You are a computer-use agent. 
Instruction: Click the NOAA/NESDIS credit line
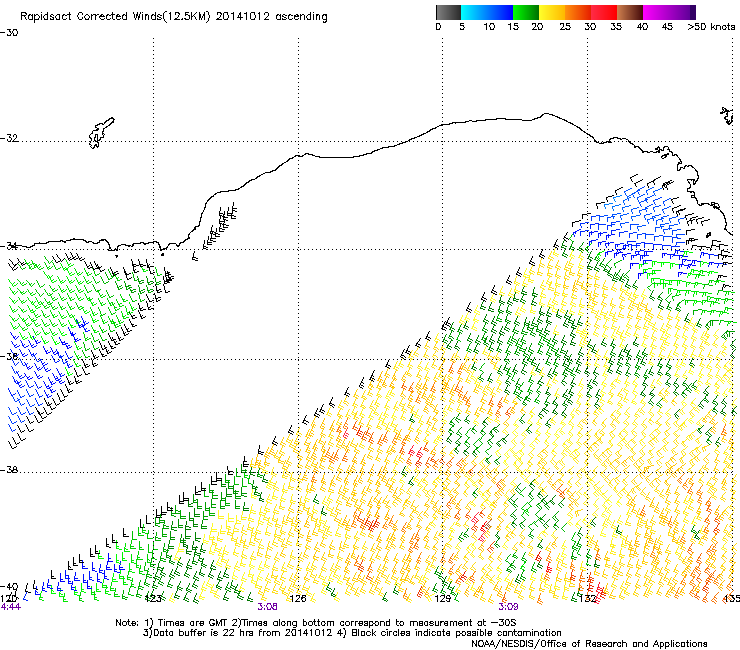point(589,644)
